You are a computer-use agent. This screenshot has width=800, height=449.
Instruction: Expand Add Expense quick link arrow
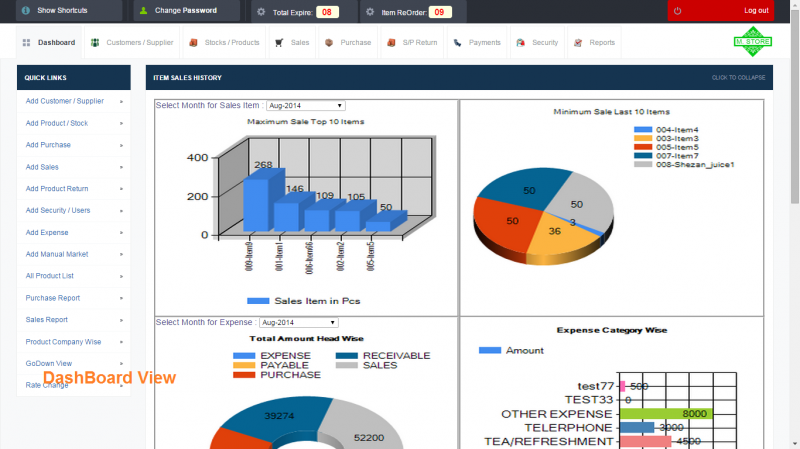click(x=121, y=233)
